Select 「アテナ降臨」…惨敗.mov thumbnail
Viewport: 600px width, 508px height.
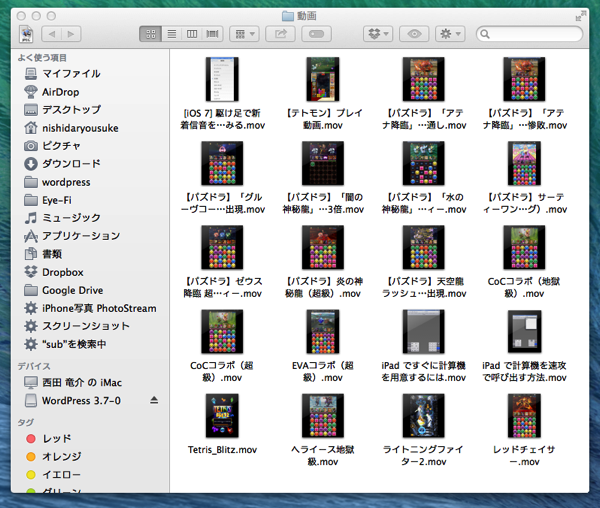pos(524,79)
